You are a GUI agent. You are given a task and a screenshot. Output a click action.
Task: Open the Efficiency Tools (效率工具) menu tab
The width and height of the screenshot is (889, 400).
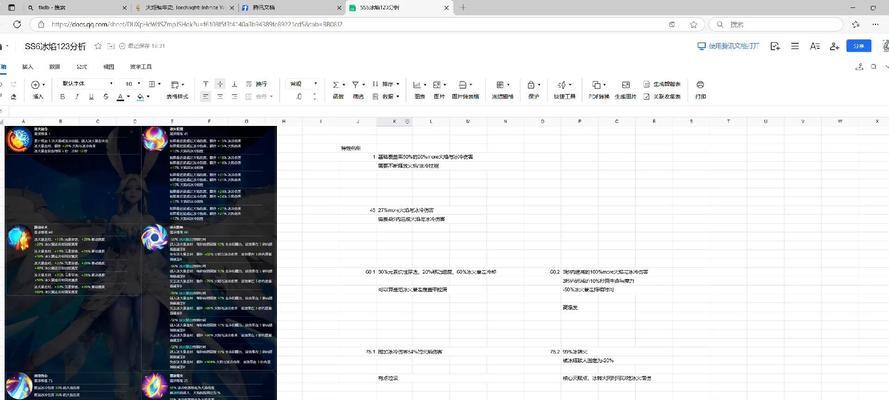pos(141,66)
